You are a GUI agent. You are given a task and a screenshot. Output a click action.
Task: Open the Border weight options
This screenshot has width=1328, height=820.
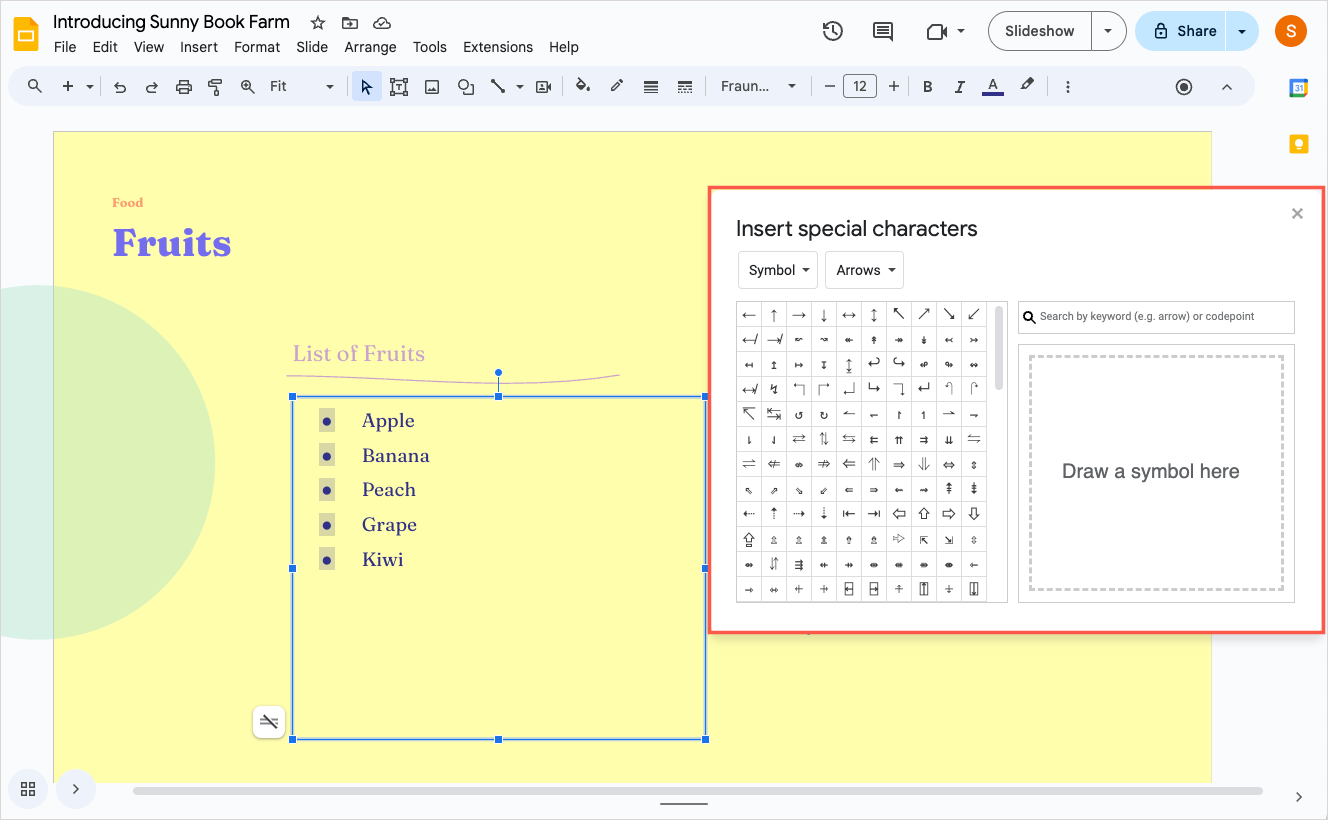click(x=651, y=87)
